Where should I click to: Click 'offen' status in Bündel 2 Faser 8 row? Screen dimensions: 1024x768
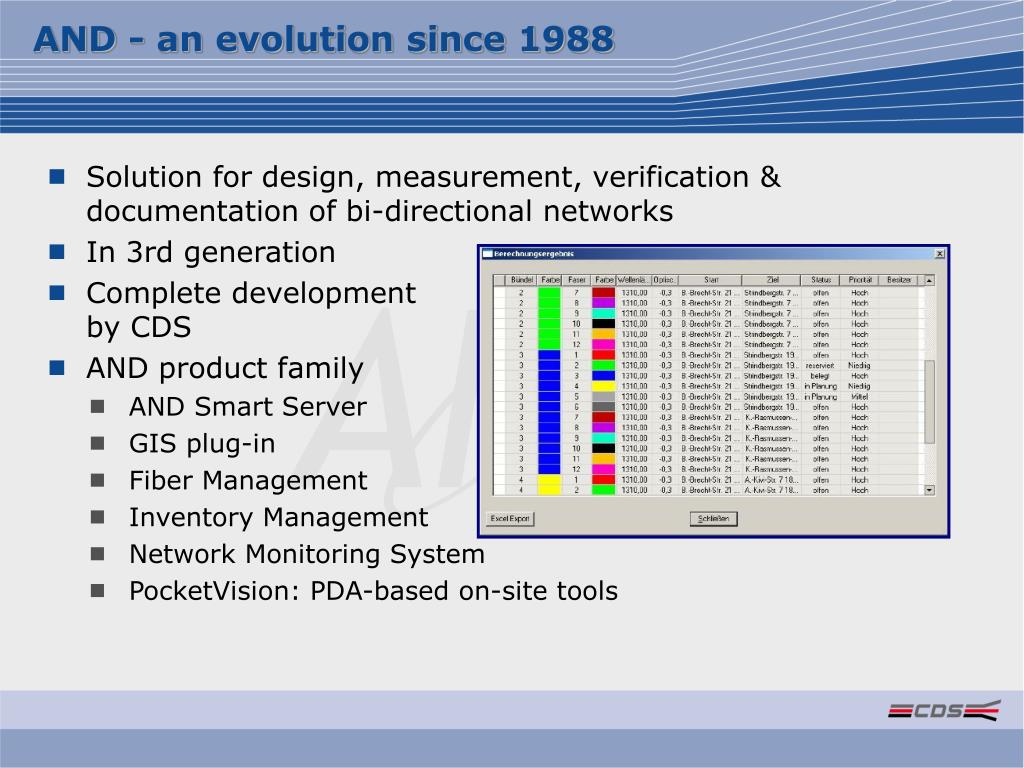820,303
